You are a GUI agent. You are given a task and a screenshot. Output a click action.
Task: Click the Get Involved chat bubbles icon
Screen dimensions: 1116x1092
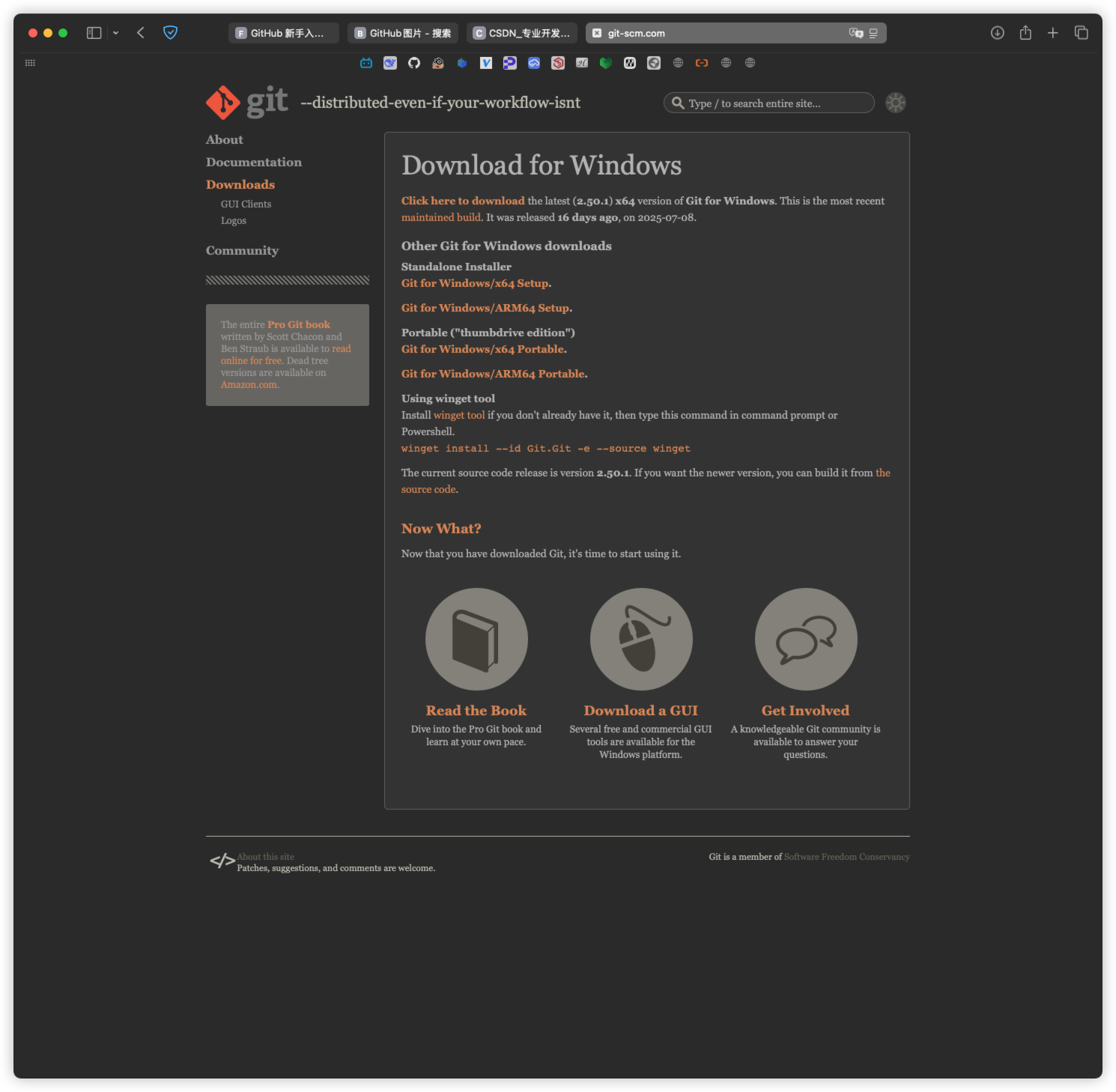(x=806, y=639)
